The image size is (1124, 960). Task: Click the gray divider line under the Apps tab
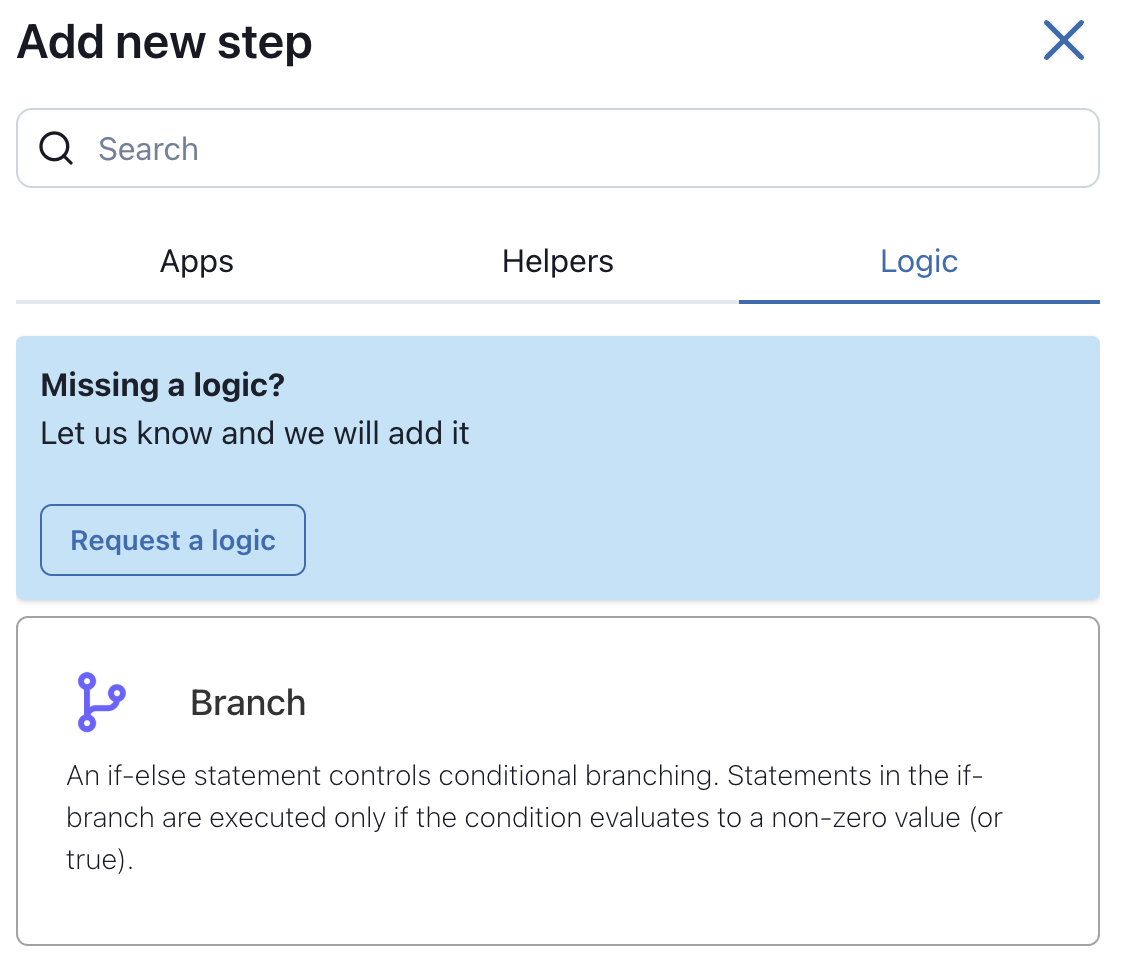click(x=196, y=302)
